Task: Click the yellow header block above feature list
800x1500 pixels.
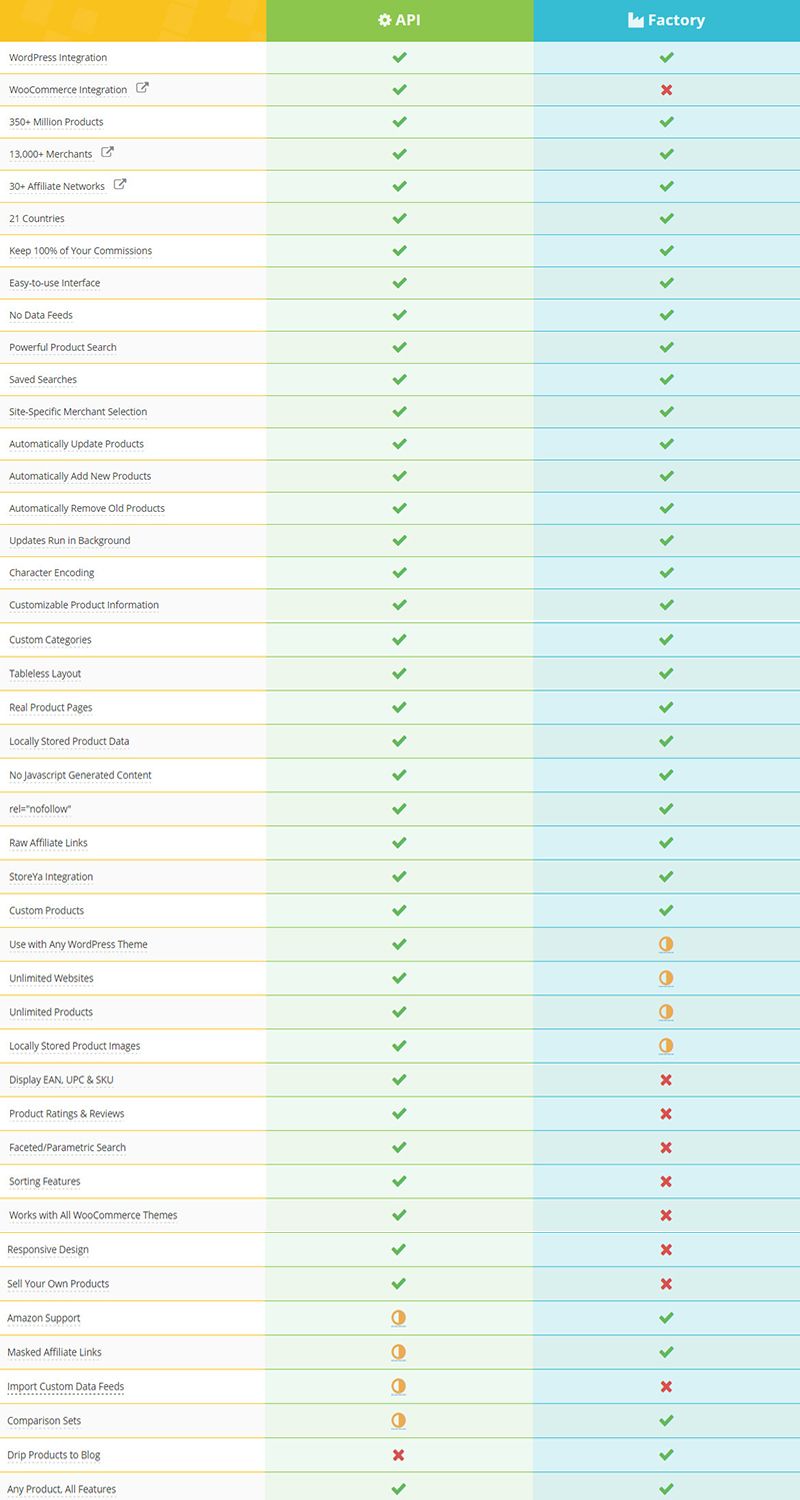Action: coord(133,20)
